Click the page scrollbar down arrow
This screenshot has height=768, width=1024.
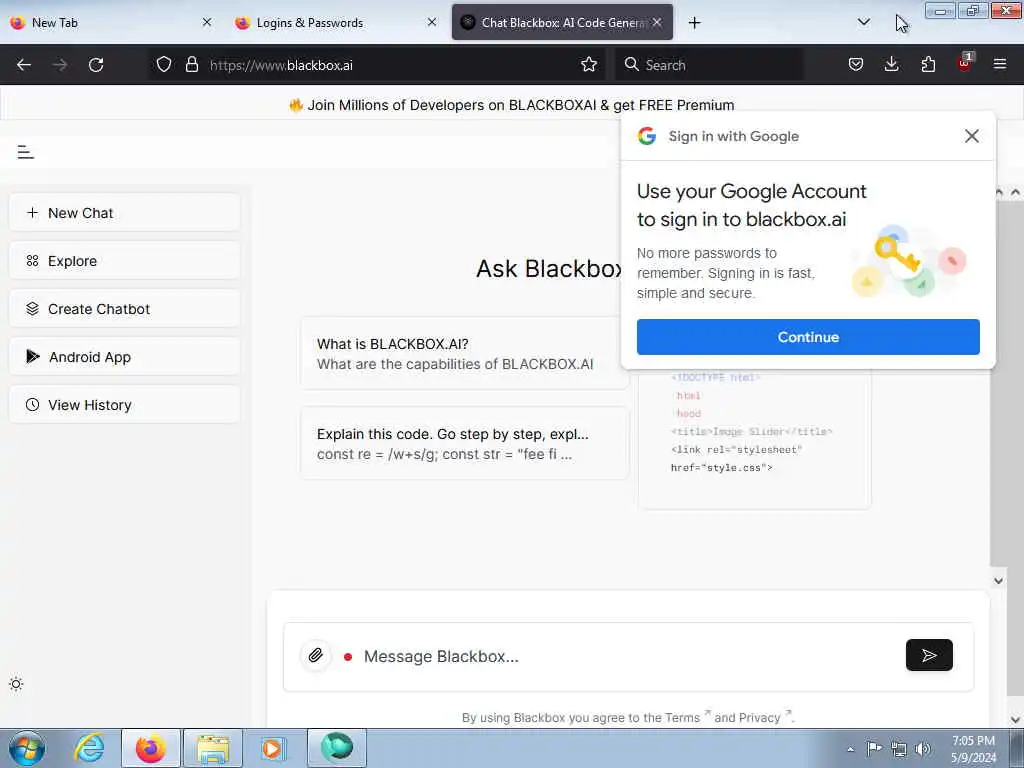1015,719
